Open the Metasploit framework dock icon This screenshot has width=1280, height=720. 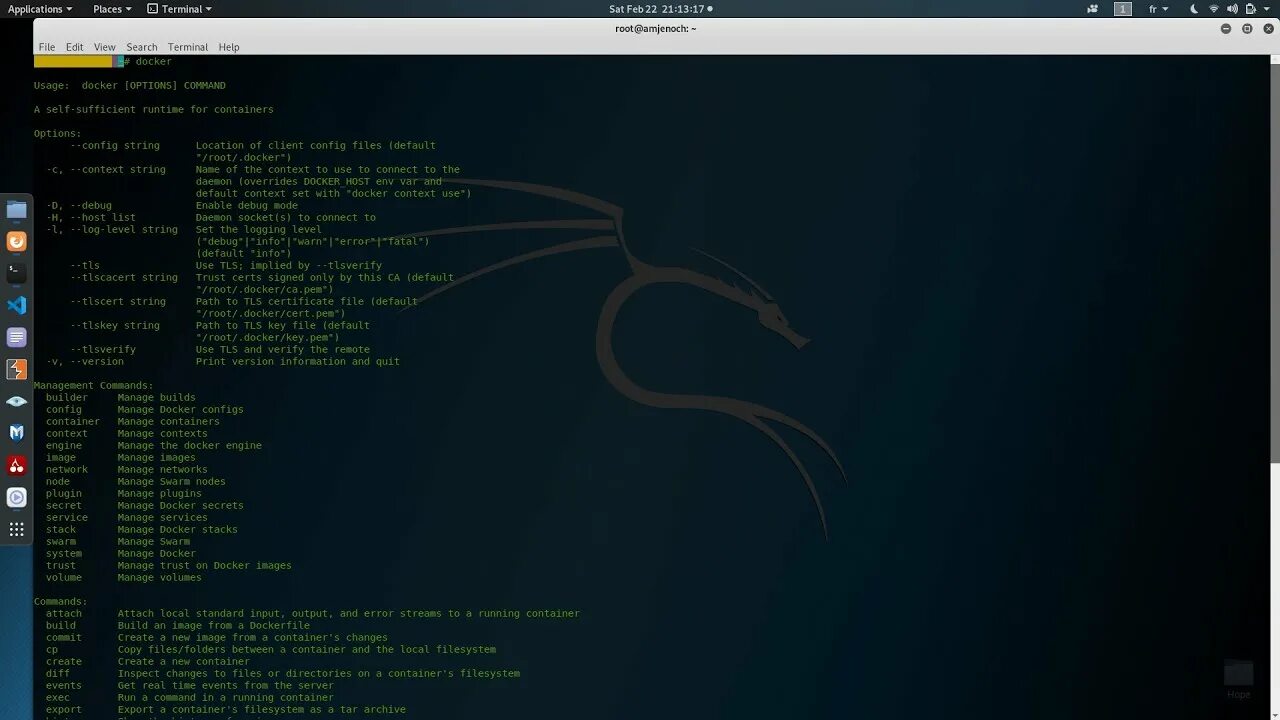point(16,433)
